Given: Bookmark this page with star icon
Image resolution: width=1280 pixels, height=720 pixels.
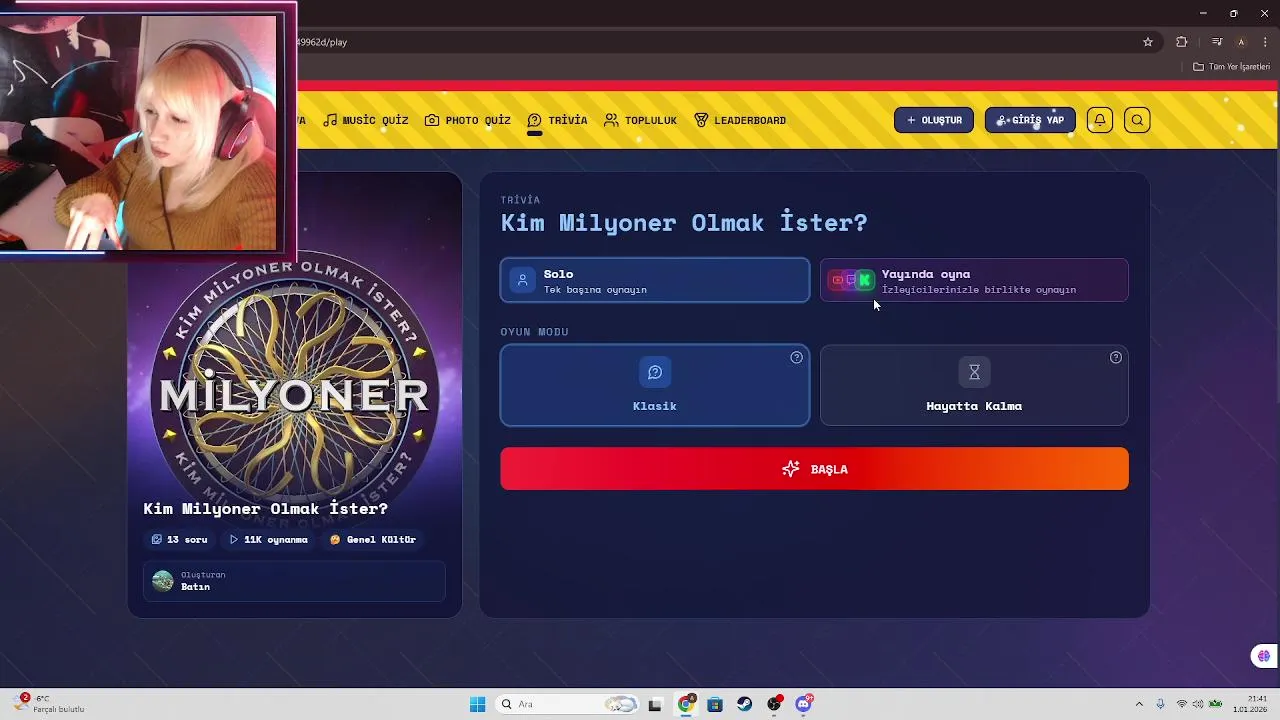Looking at the screenshot, I should tap(1148, 42).
